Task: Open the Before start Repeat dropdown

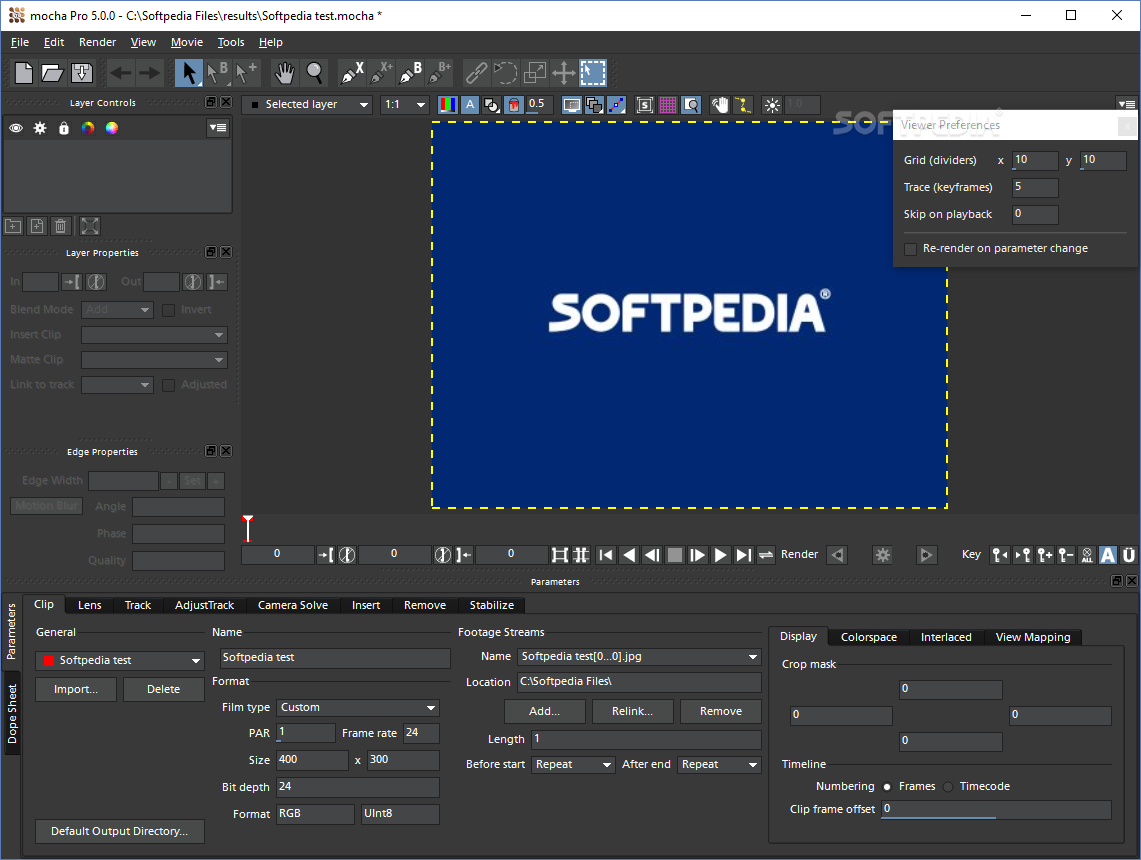Action: coord(573,765)
